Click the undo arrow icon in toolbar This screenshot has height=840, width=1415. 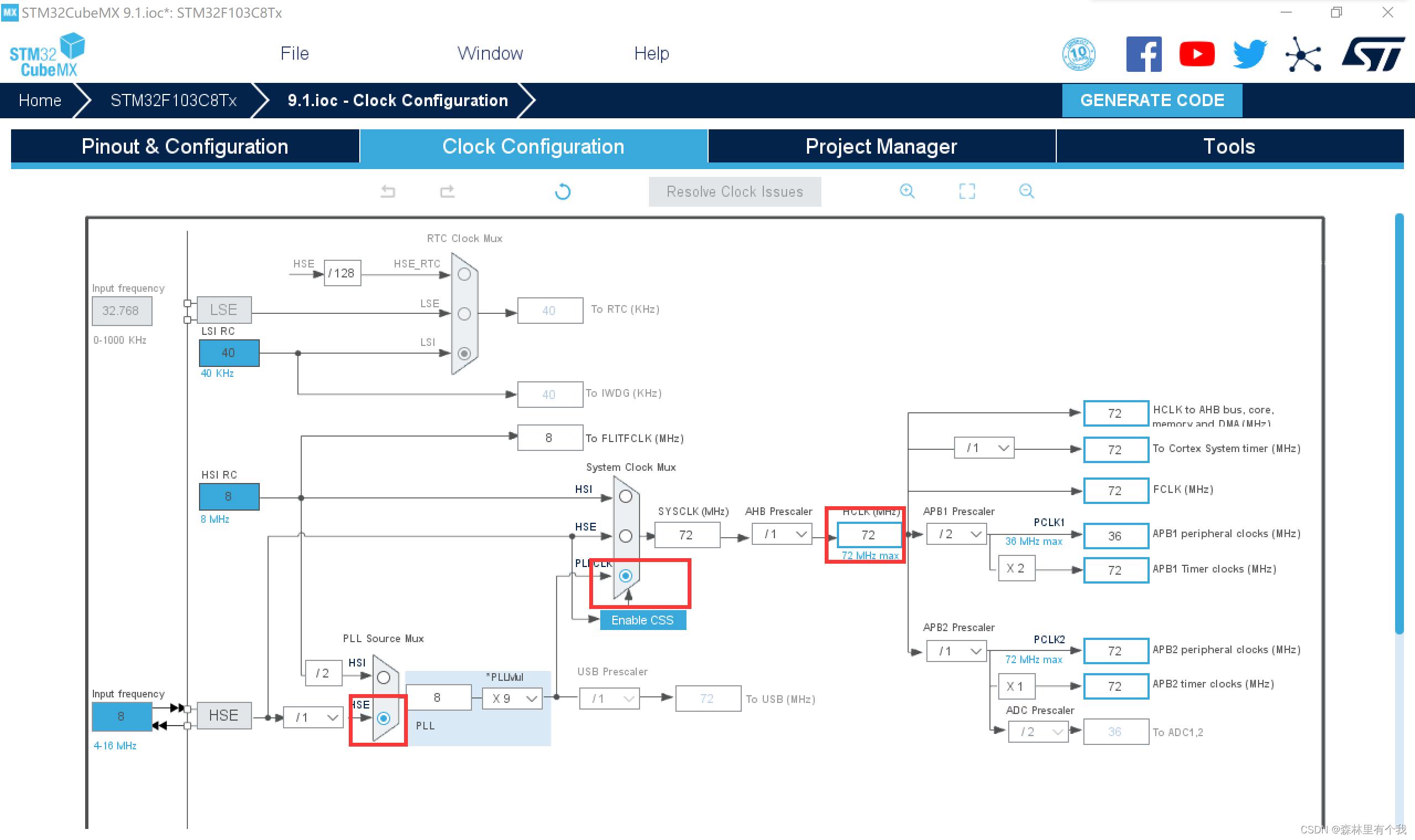[x=387, y=191]
